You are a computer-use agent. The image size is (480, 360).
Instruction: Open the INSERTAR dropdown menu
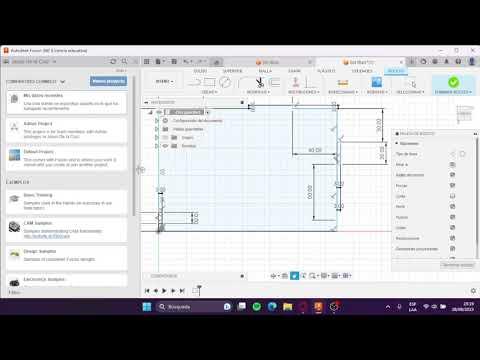377,92
